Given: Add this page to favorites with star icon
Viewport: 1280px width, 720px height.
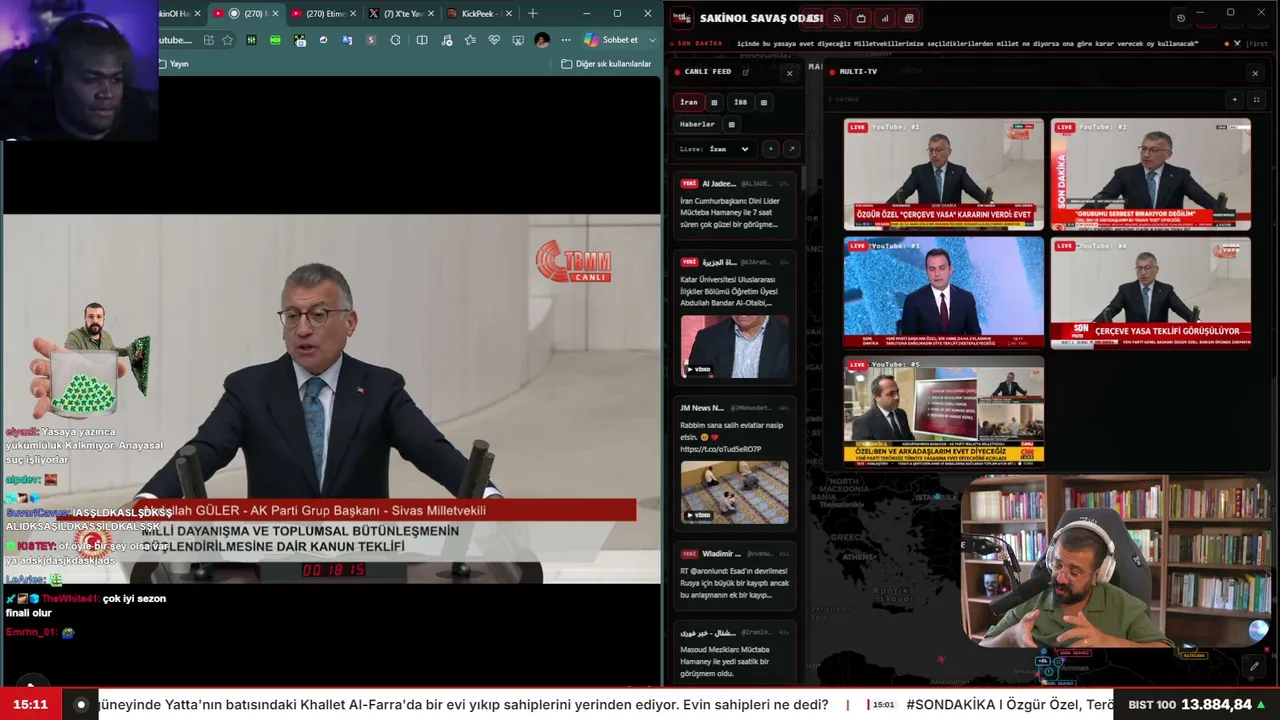Looking at the screenshot, I should 228,40.
